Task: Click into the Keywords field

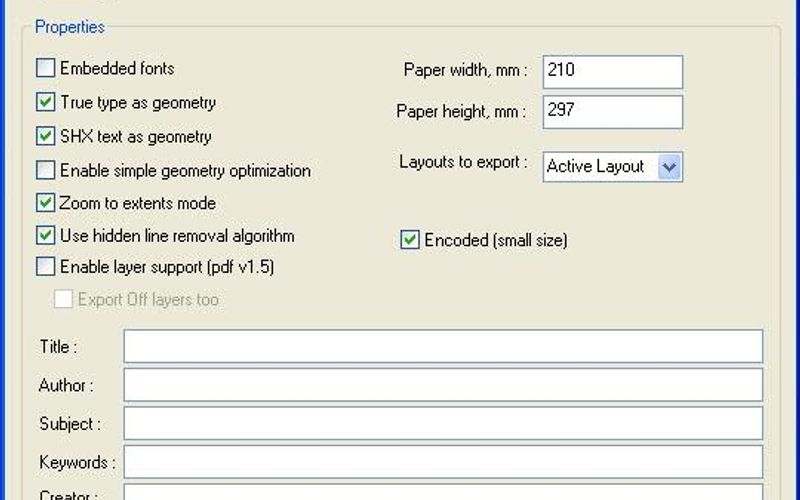Action: coord(442,462)
